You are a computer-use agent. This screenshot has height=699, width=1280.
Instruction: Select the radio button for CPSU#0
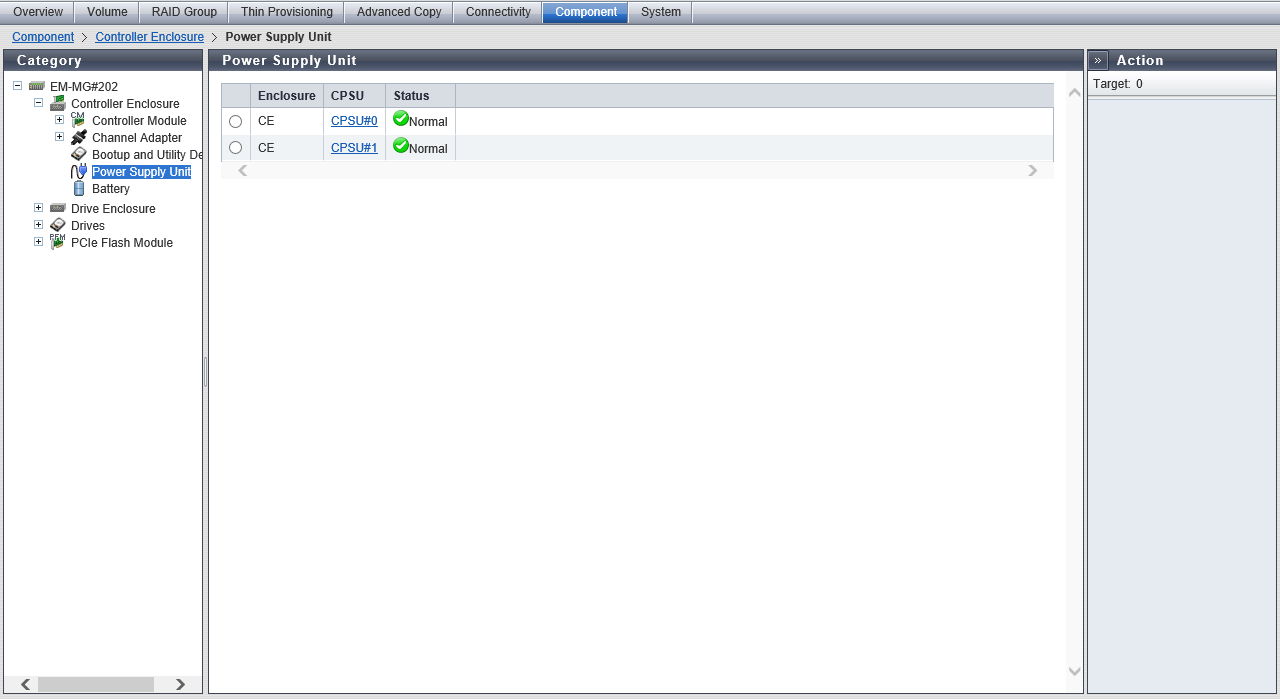click(x=236, y=121)
